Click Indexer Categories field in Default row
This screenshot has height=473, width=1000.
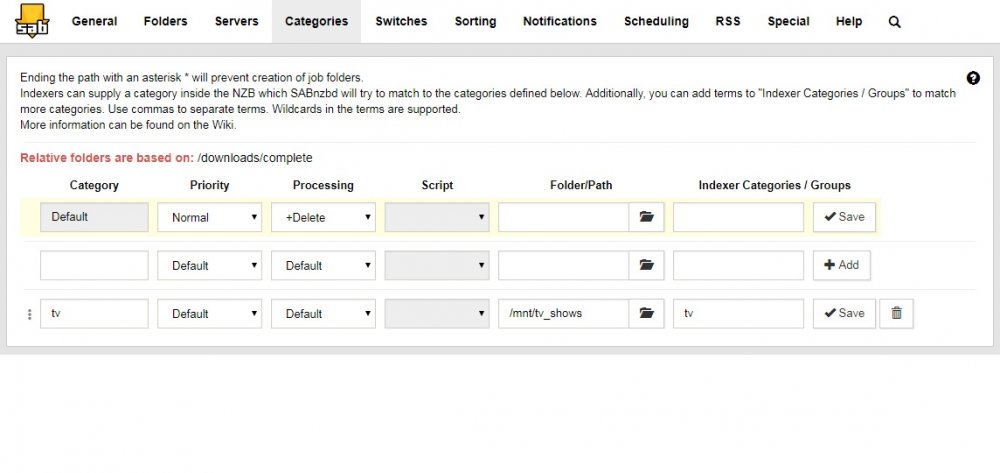(x=739, y=217)
